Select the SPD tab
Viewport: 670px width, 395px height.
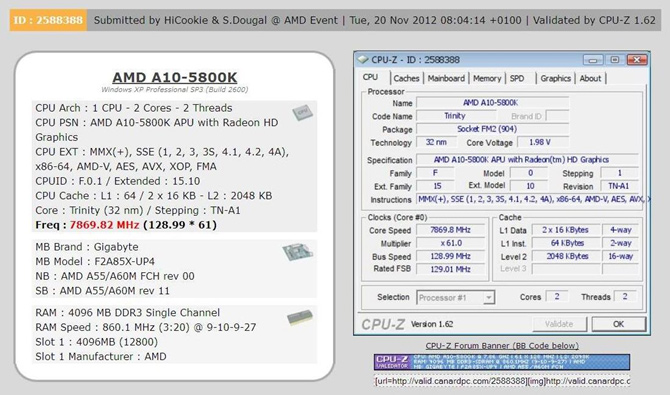517,78
